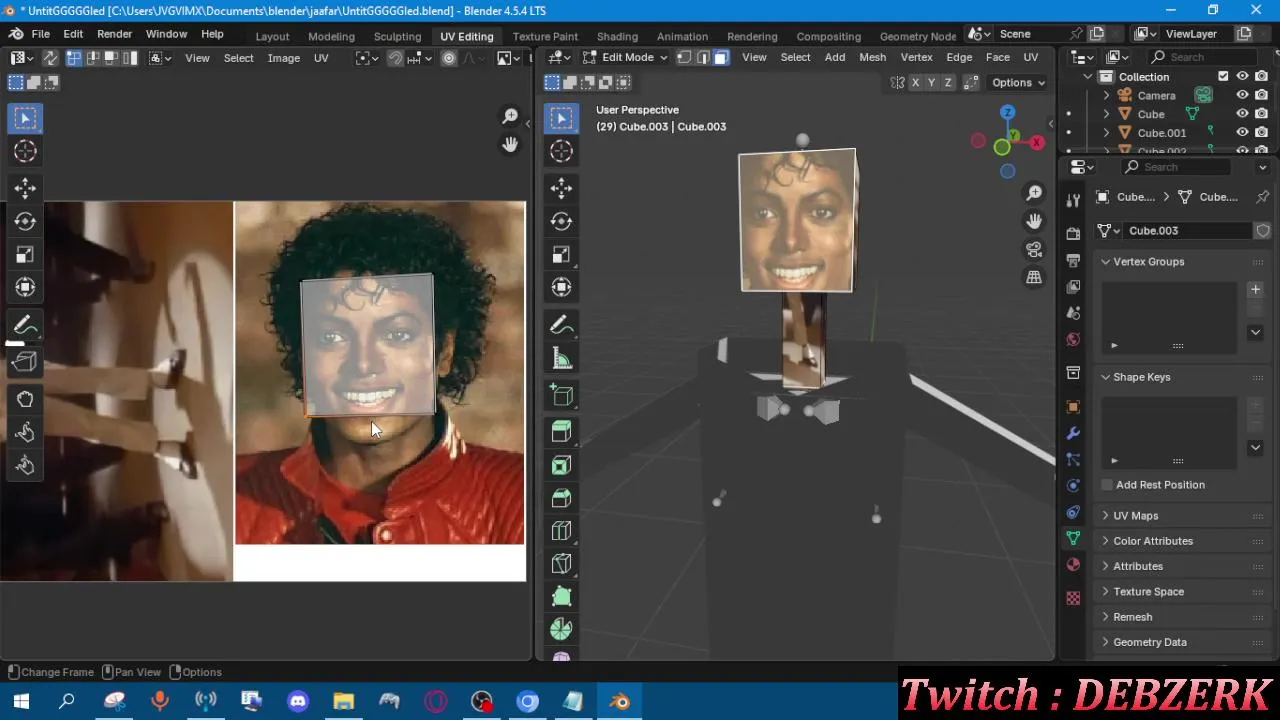Image resolution: width=1280 pixels, height=720 pixels.
Task: Disable Cube in renders via camera icon
Action: click(x=1262, y=114)
